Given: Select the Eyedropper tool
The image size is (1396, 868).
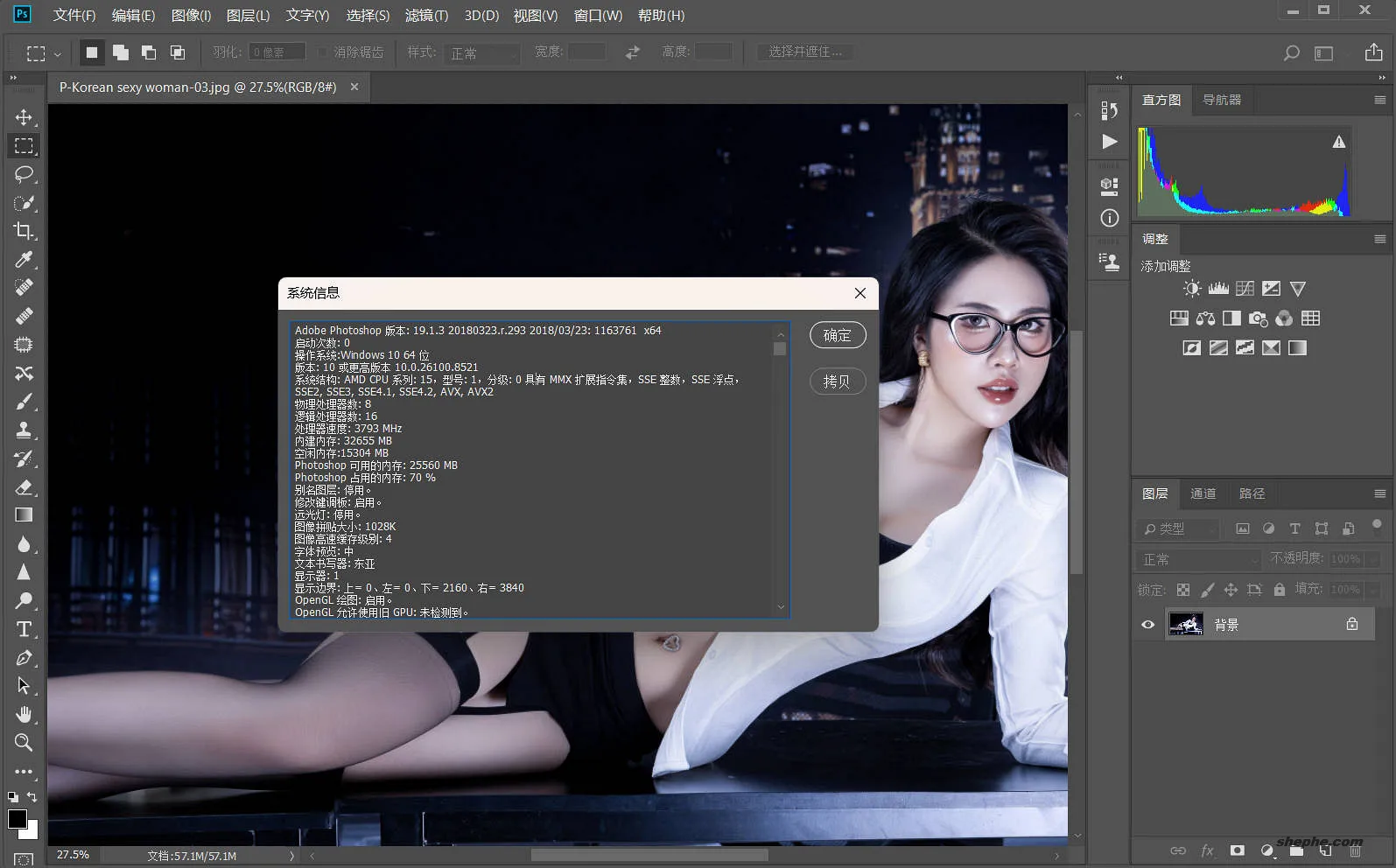Looking at the screenshot, I should [x=24, y=259].
